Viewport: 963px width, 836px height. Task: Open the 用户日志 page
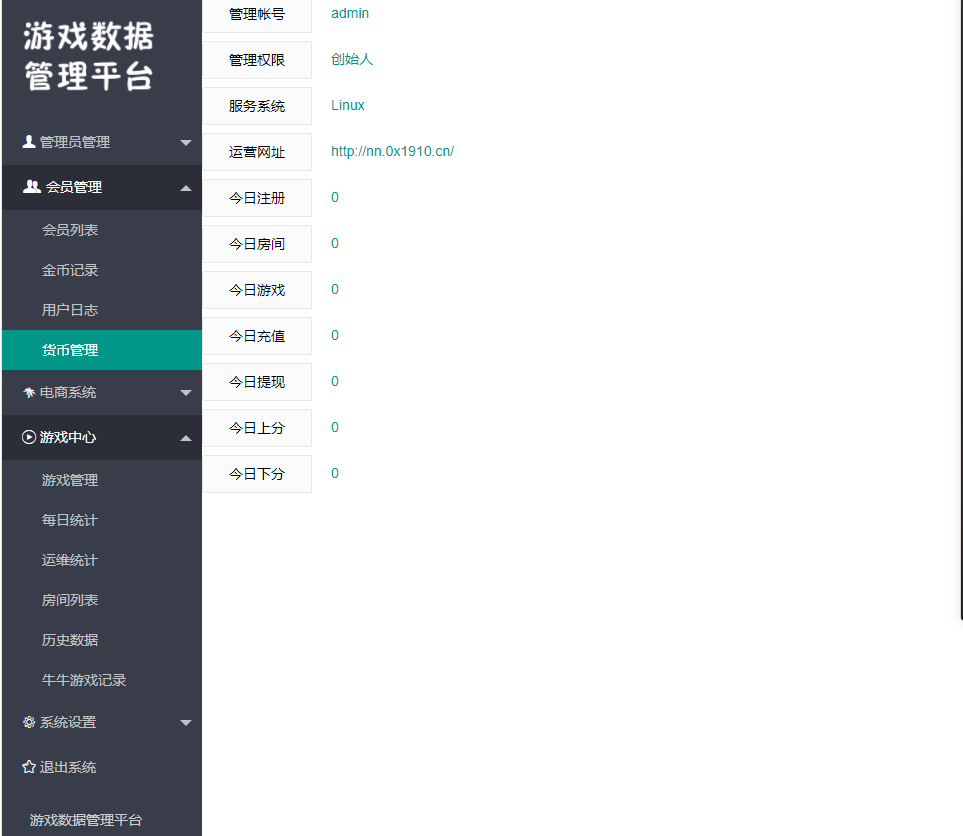(x=70, y=309)
